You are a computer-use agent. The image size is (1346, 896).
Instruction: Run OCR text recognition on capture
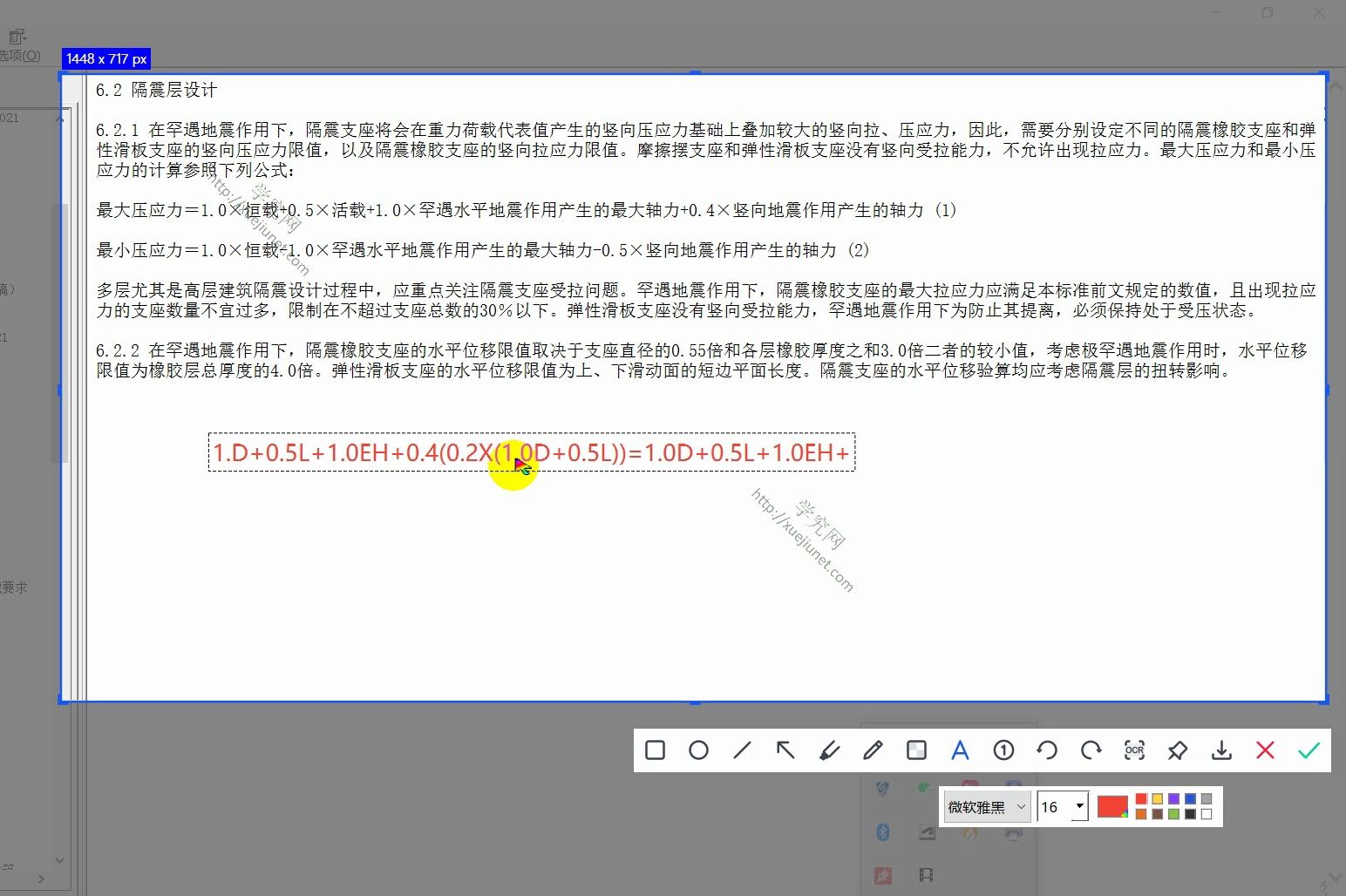(1134, 750)
